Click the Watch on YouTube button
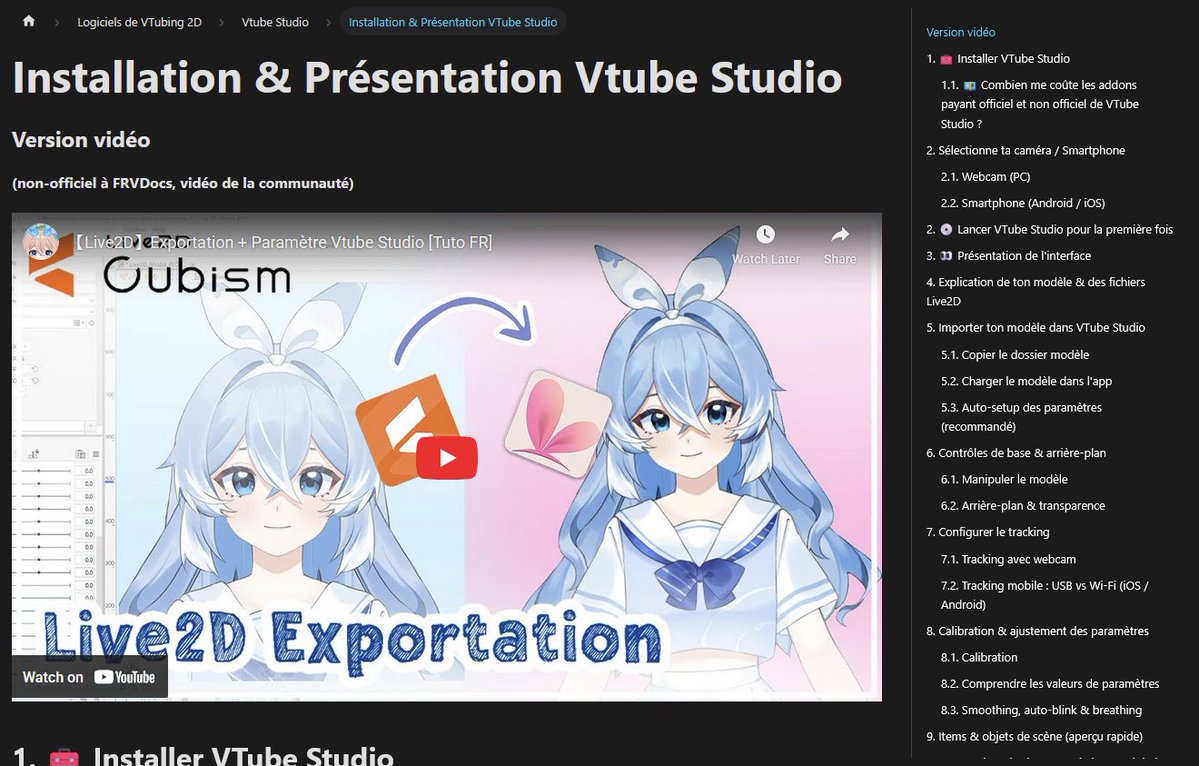 point(88,677)
